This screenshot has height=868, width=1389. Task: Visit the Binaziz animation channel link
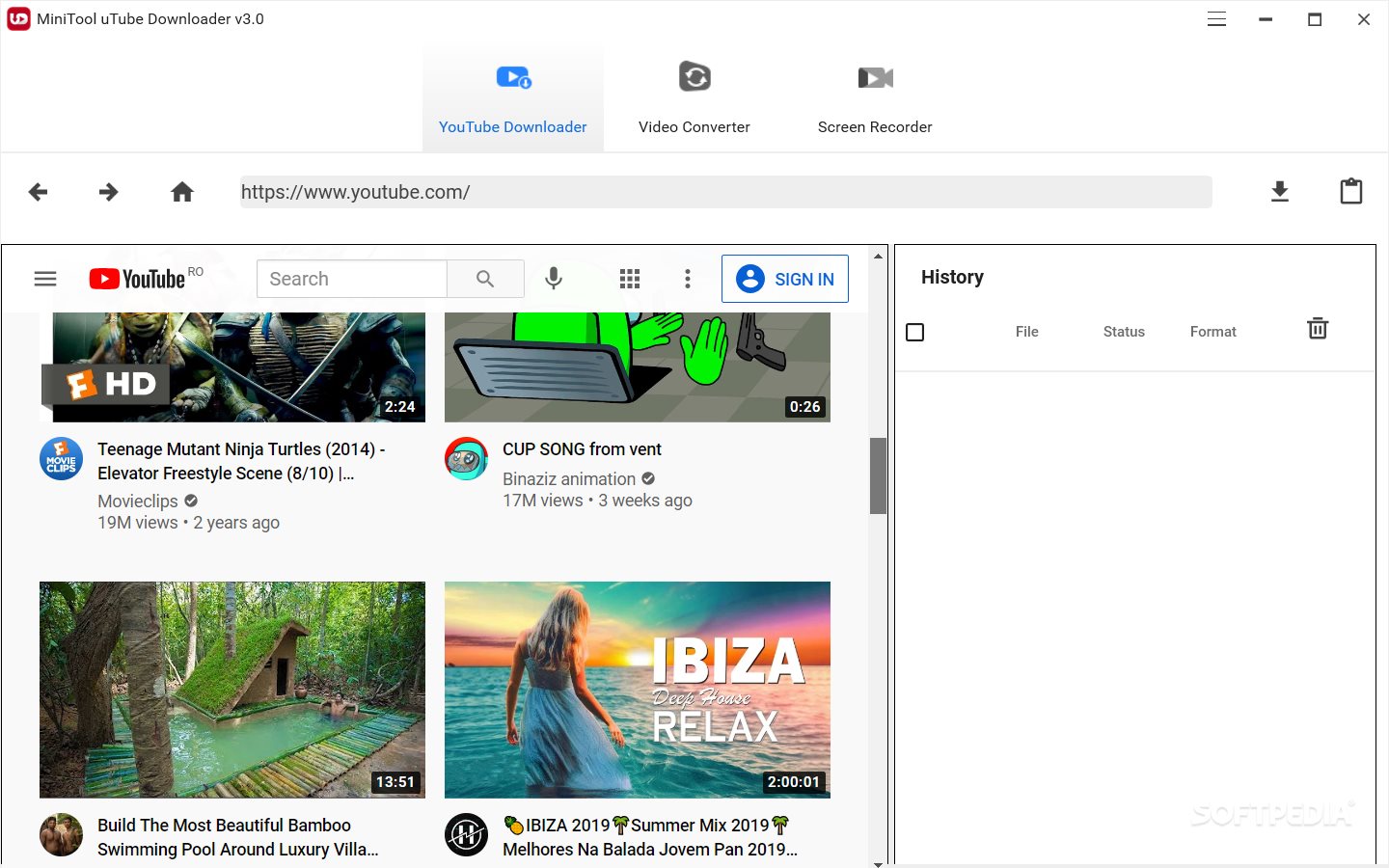point(569,479)
